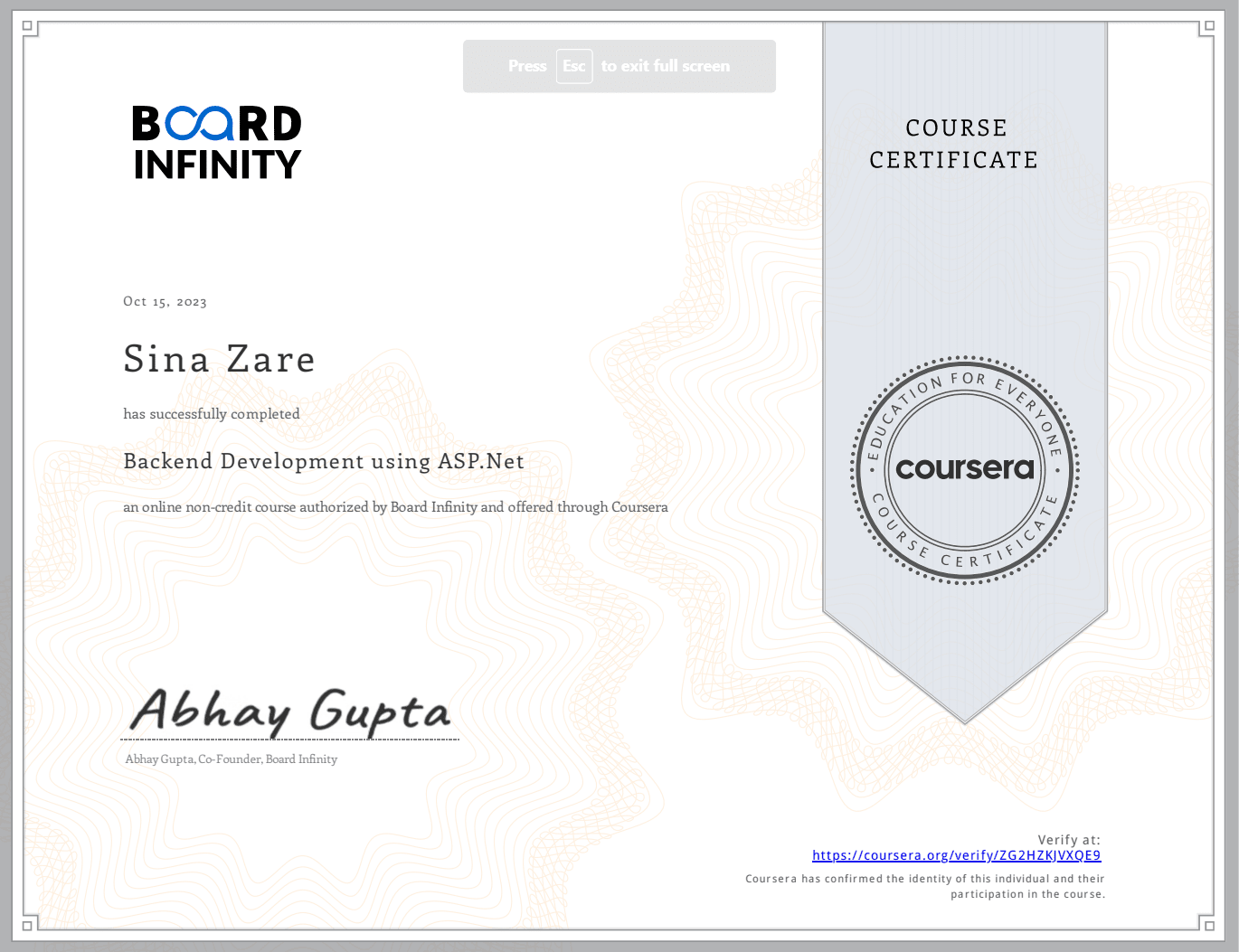Click the date "Oct 15, 2023"
Viewport: 1239px width, 952px height.
tap(165, 302)
